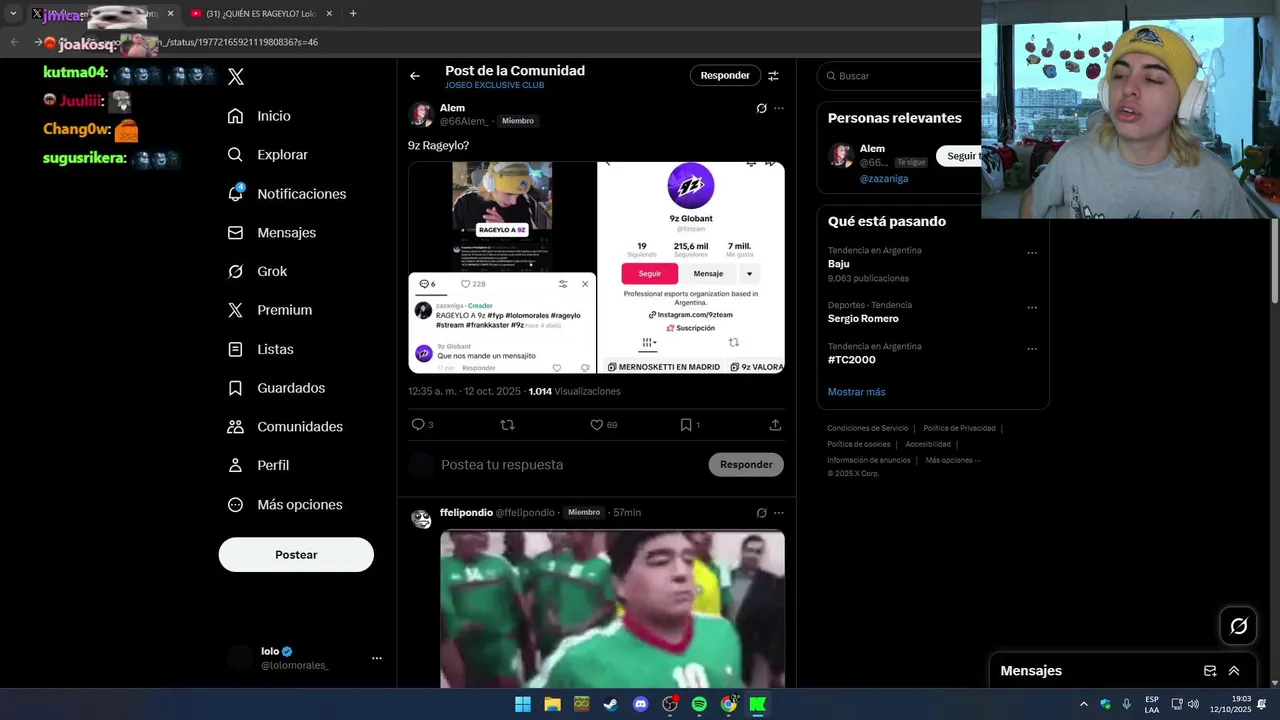Screen dimensions: 1280x720
Task: Open reply sort settings icon in header
Action: click(773, 76)
